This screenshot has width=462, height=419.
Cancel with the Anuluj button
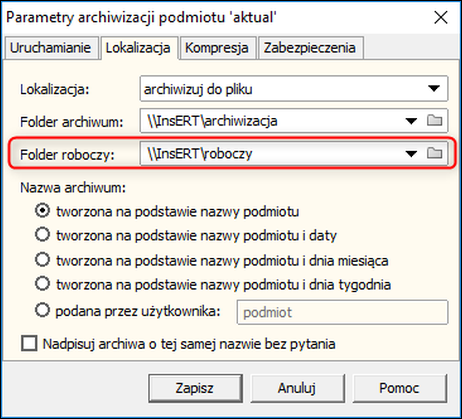click(x=297, y=388)
